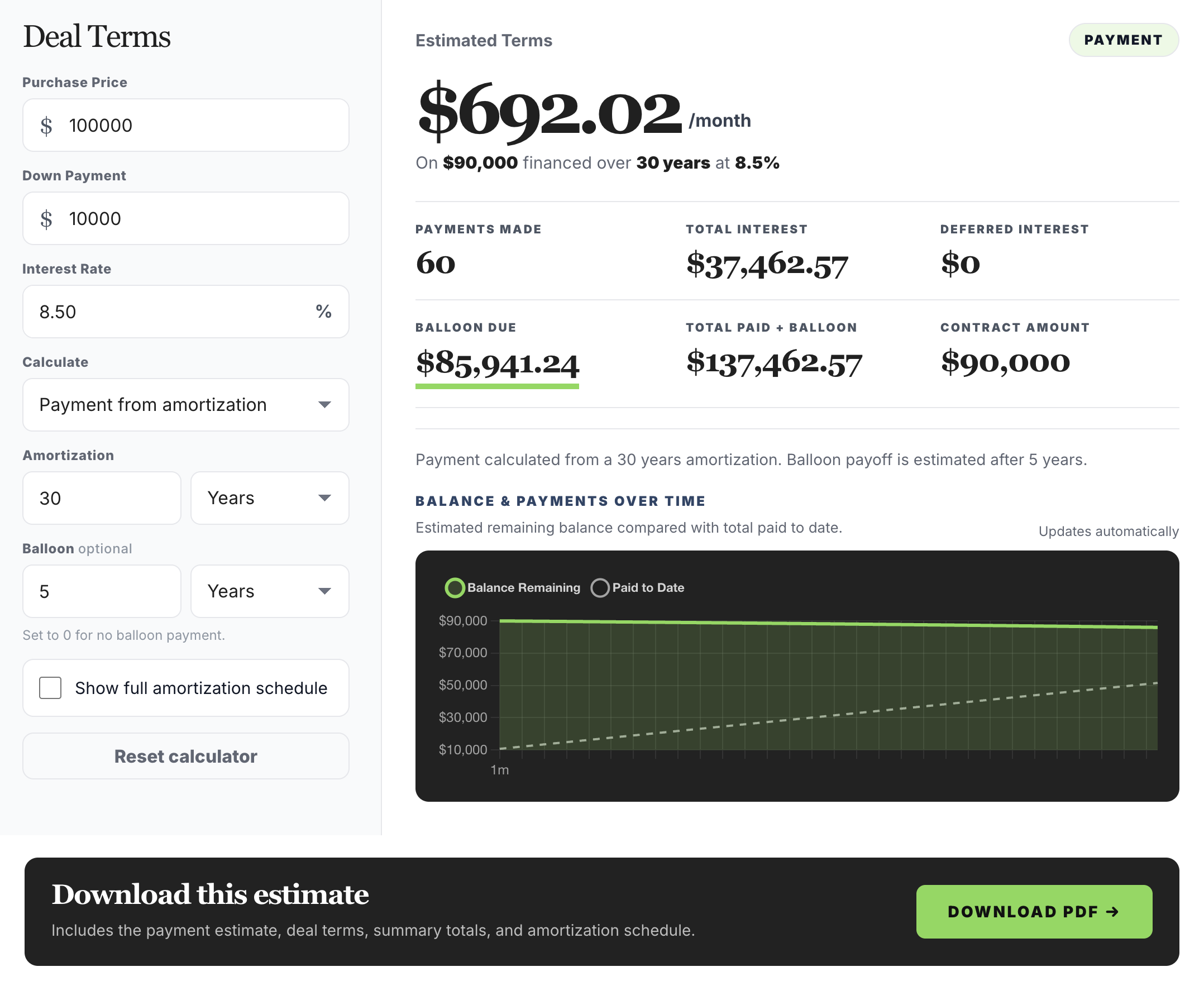
Task: Toggle the Balance Remaining legend item
Action: click(x=512, y=587)
